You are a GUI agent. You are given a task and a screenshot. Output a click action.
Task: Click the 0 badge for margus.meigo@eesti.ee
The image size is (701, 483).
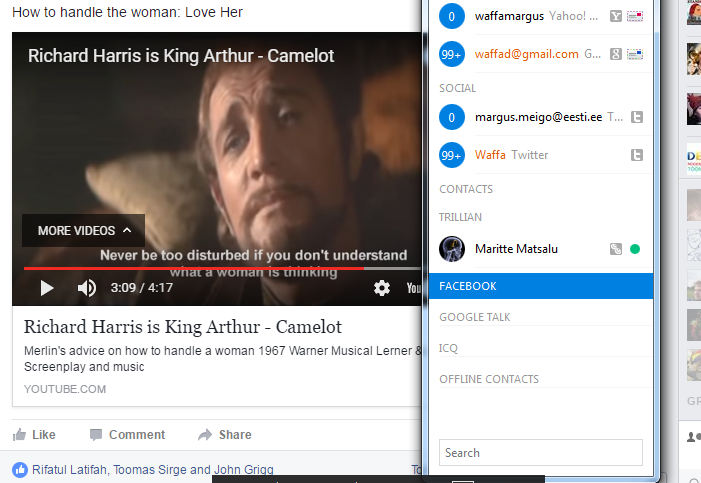(x=452, y=117)
